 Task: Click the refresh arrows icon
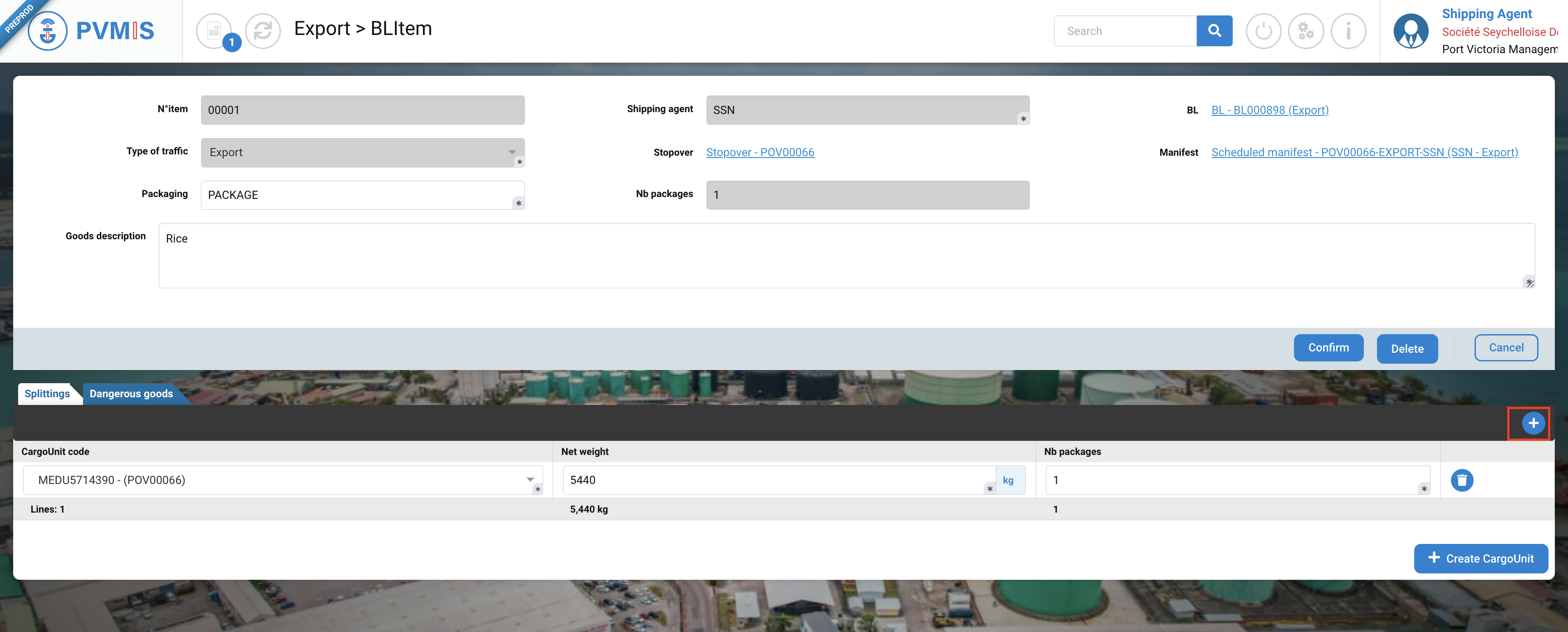[262, 30]
